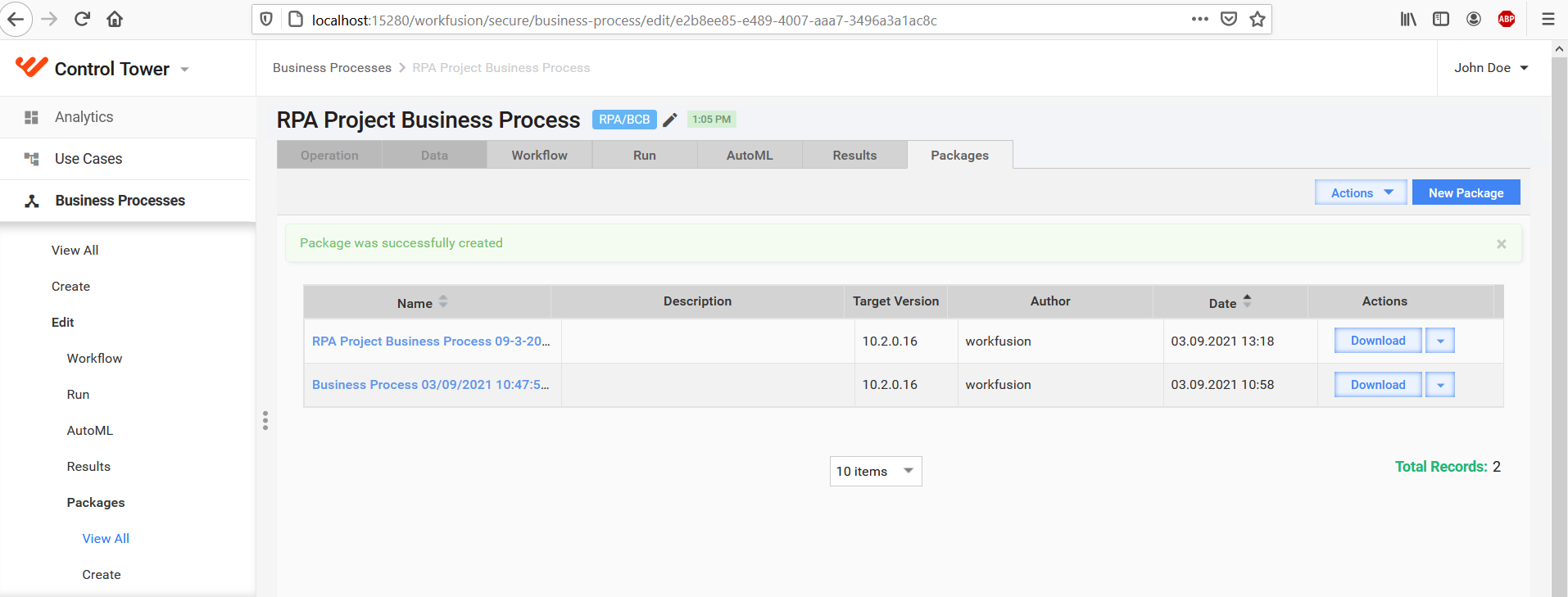Select View All under Business Processes
The width and height of the screenshot is (1568, 597).
coord(75,251)
